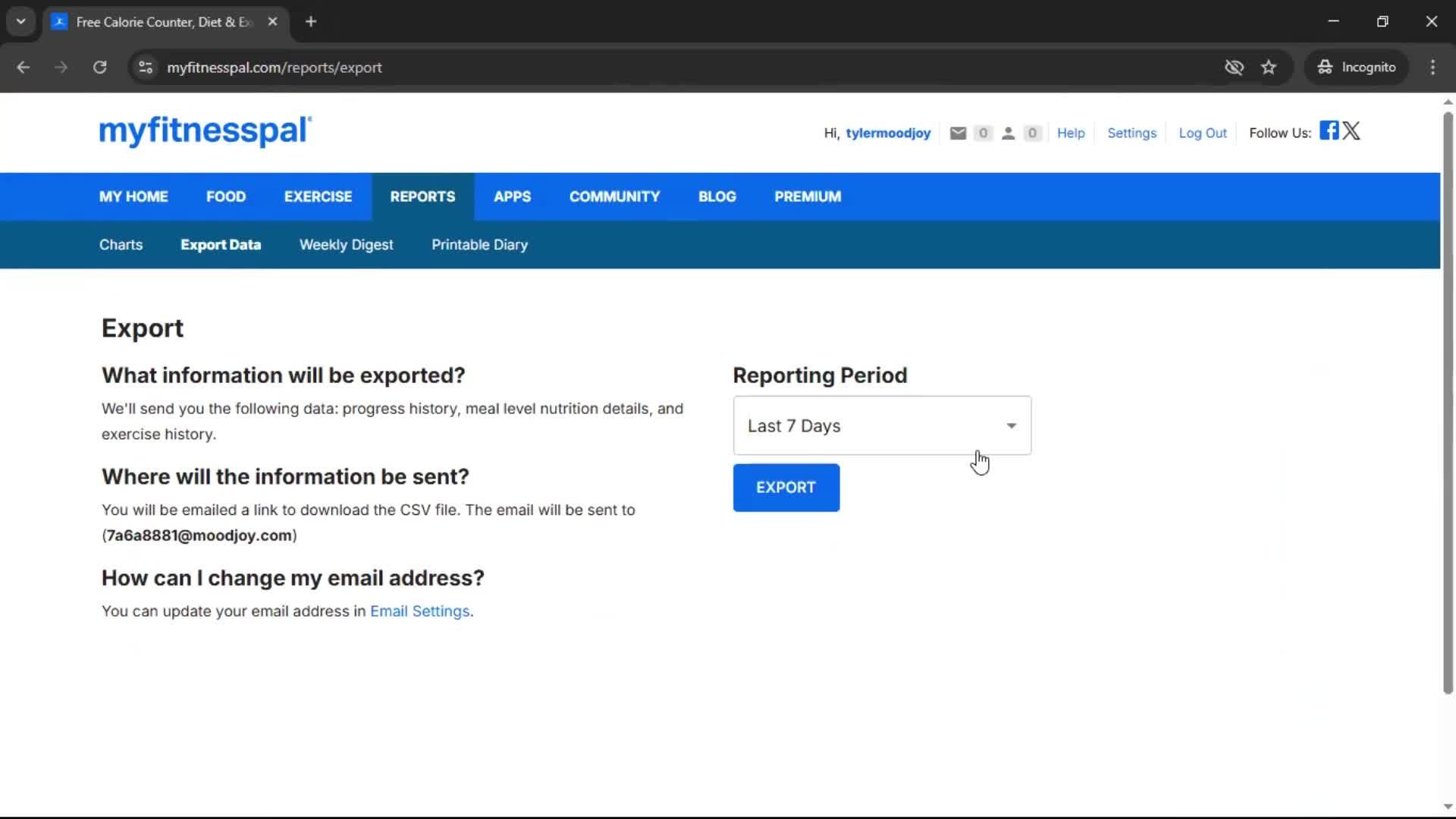Open the tab search dropdown arrow
Viewport: 1456px width, 819px height.
pos(21,22)
